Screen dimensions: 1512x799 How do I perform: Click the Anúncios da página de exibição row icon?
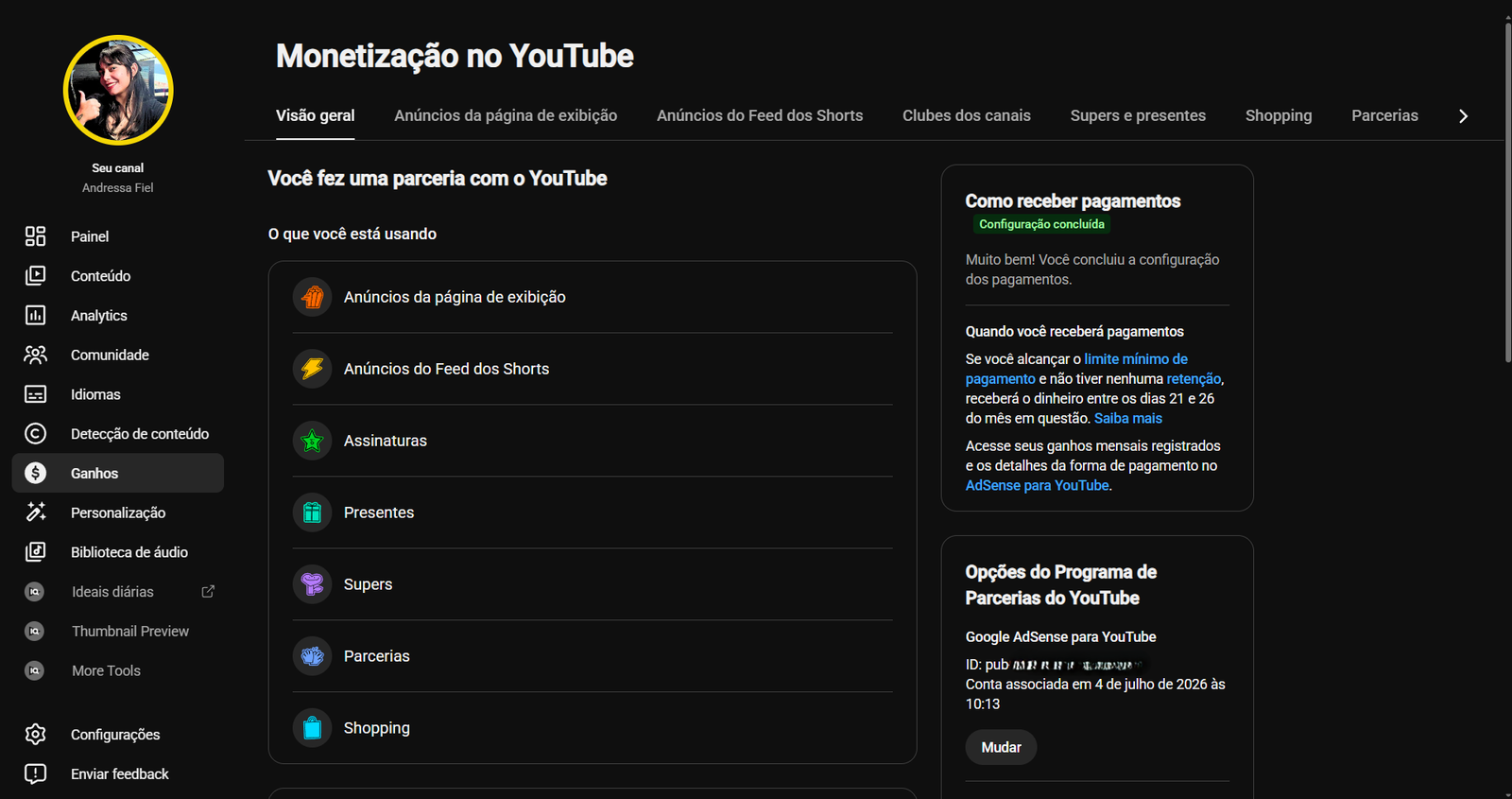coord(313,297)
